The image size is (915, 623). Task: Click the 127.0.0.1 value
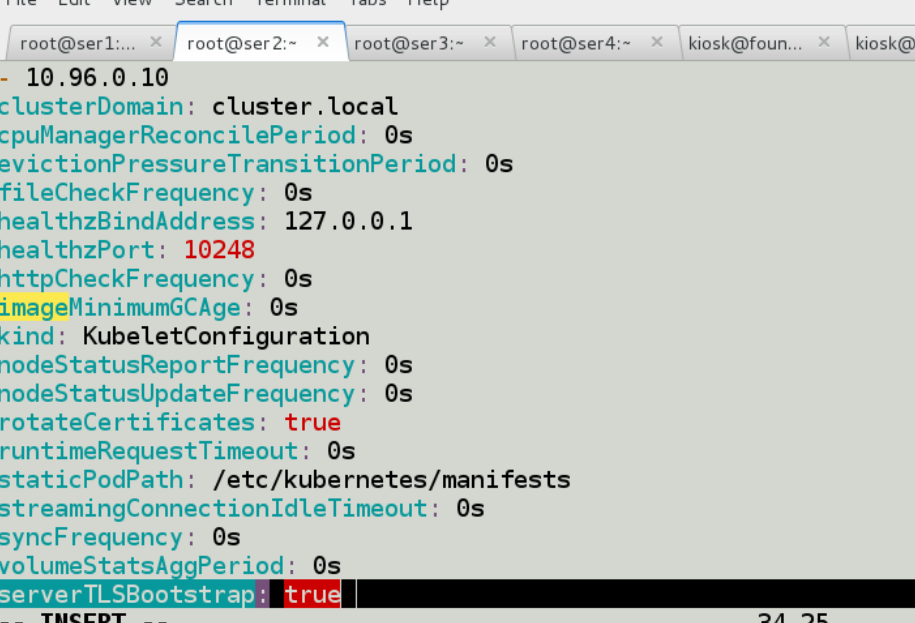point(348,222)
